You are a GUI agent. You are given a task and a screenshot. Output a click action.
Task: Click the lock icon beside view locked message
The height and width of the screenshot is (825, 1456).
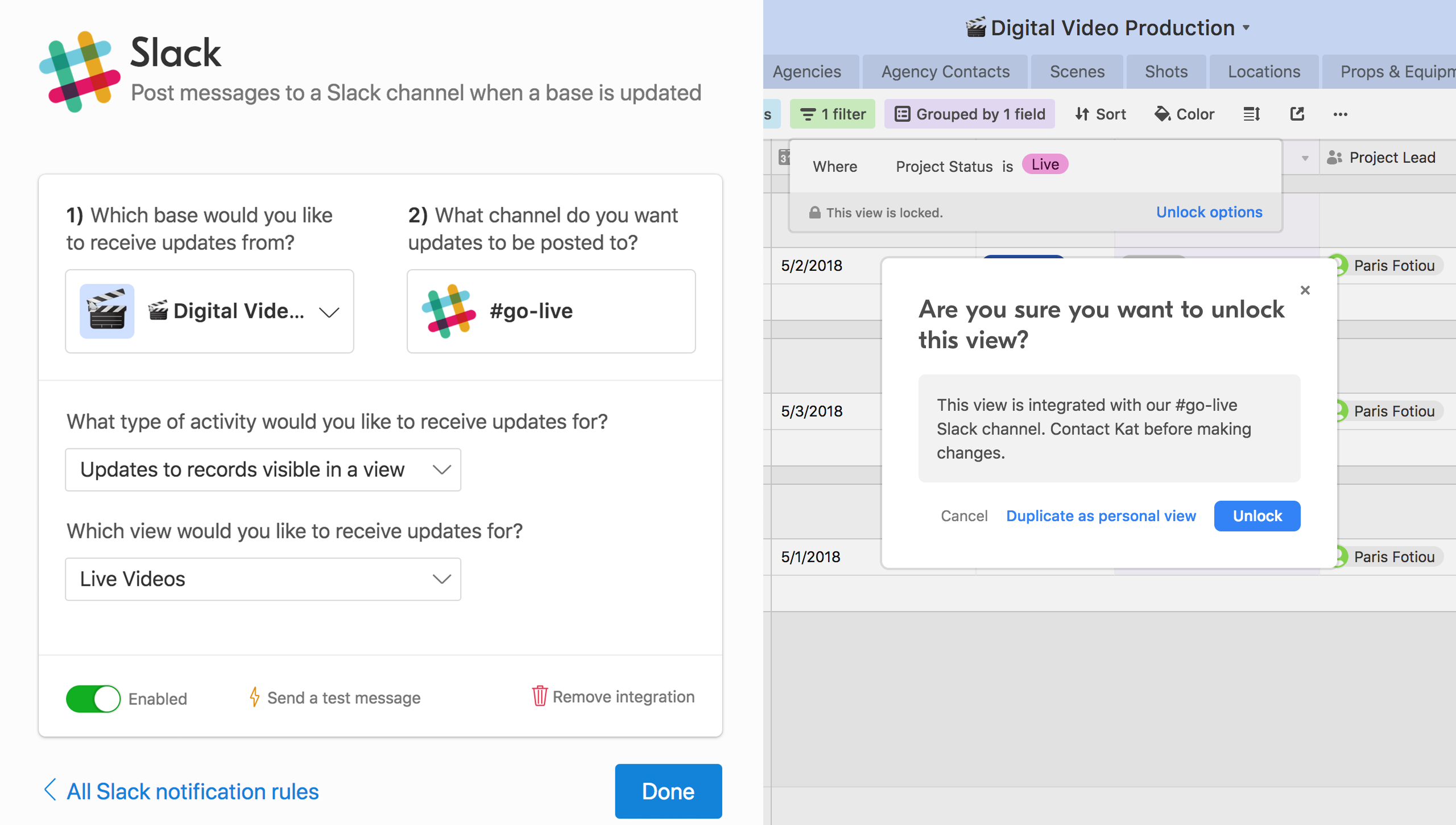click(814, 213)
